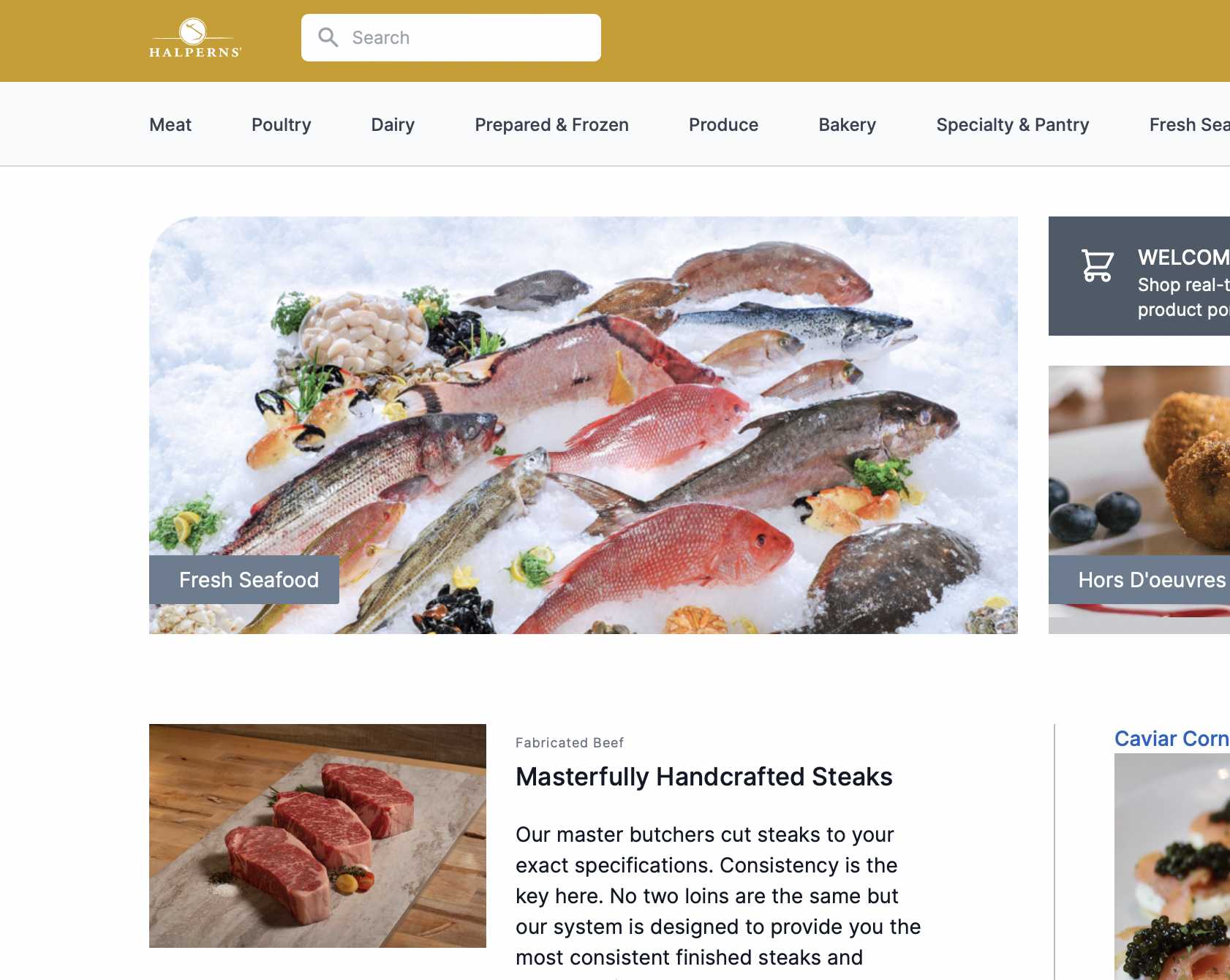Open the Masterfully Handcrafted Steaks heading
1230x980 pixels.
pyautogui.click(x=704, y=777)
